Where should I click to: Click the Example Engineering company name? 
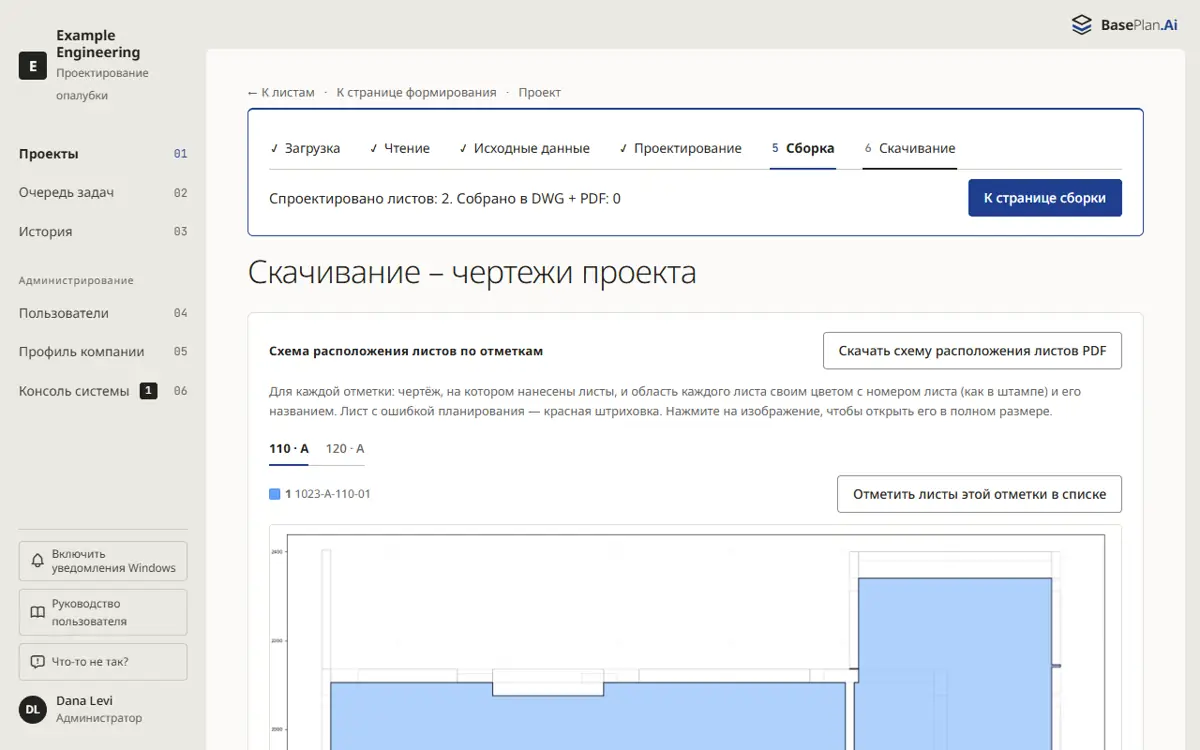point(98,44)
